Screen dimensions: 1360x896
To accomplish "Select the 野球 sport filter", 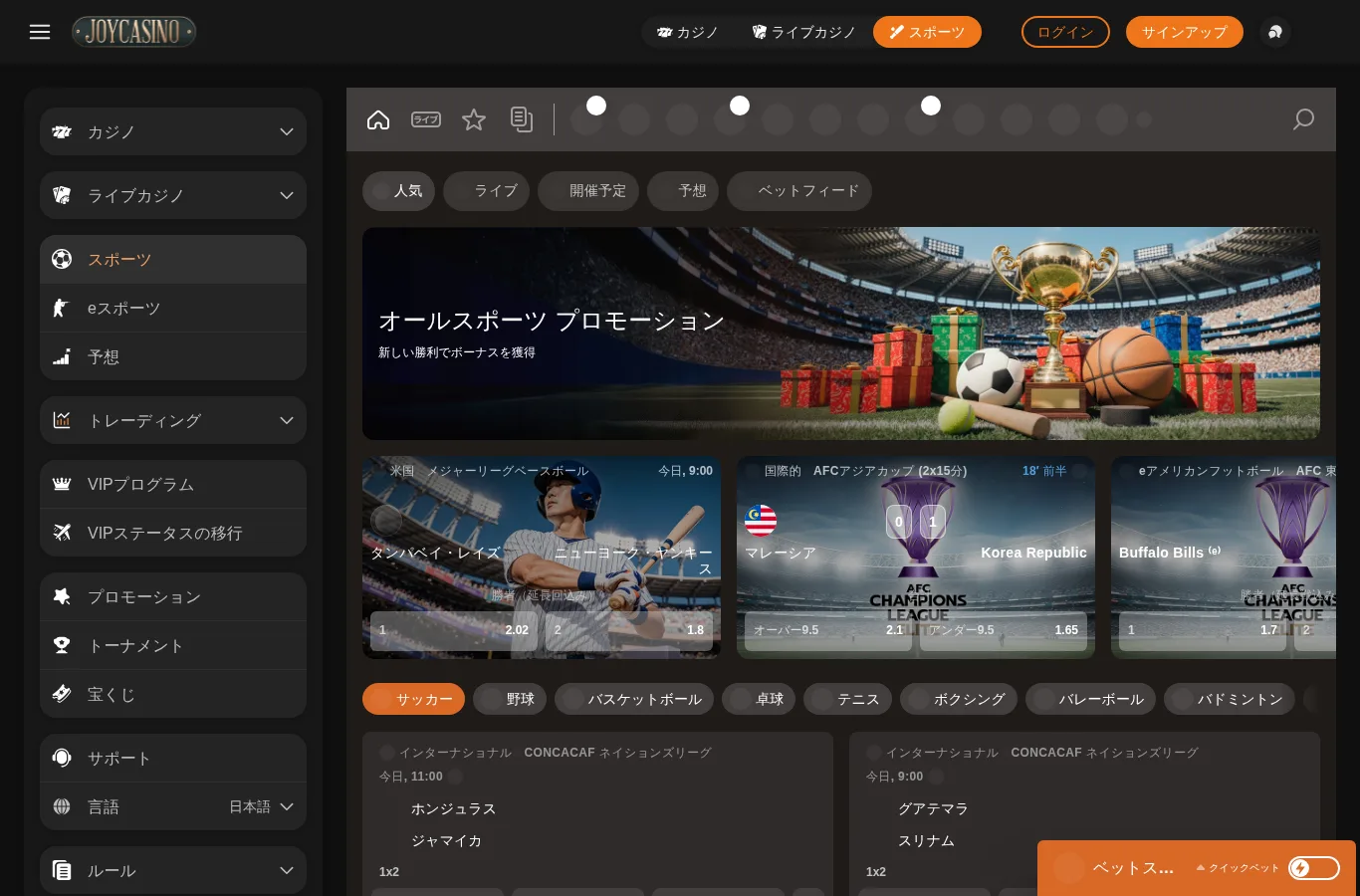I will [510, 699].
